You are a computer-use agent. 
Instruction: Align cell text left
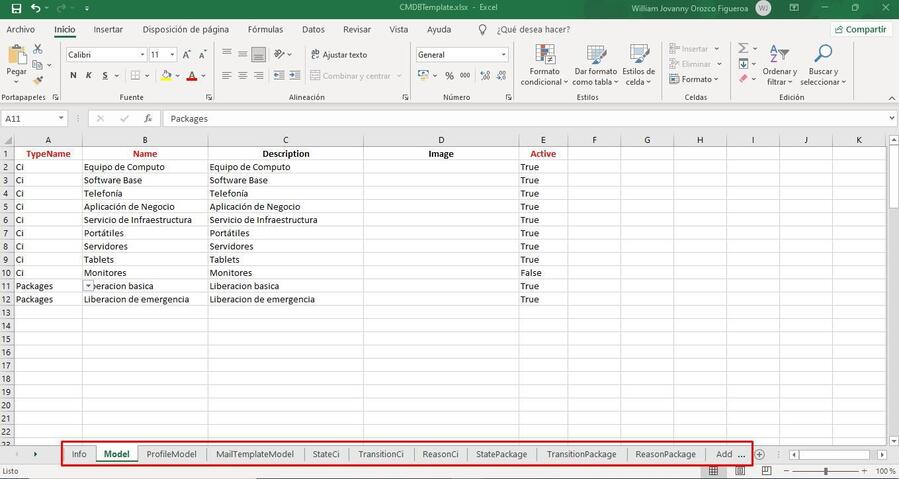[227, 75]
